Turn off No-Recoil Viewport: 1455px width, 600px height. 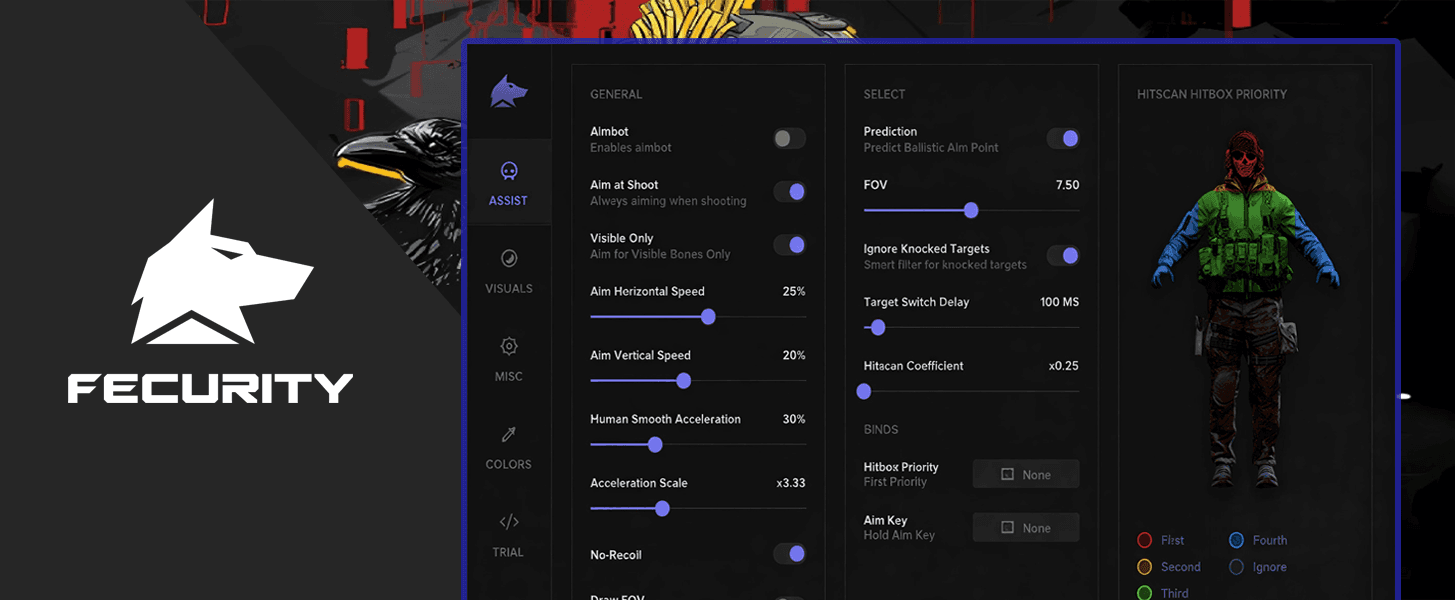pos(791,554)
